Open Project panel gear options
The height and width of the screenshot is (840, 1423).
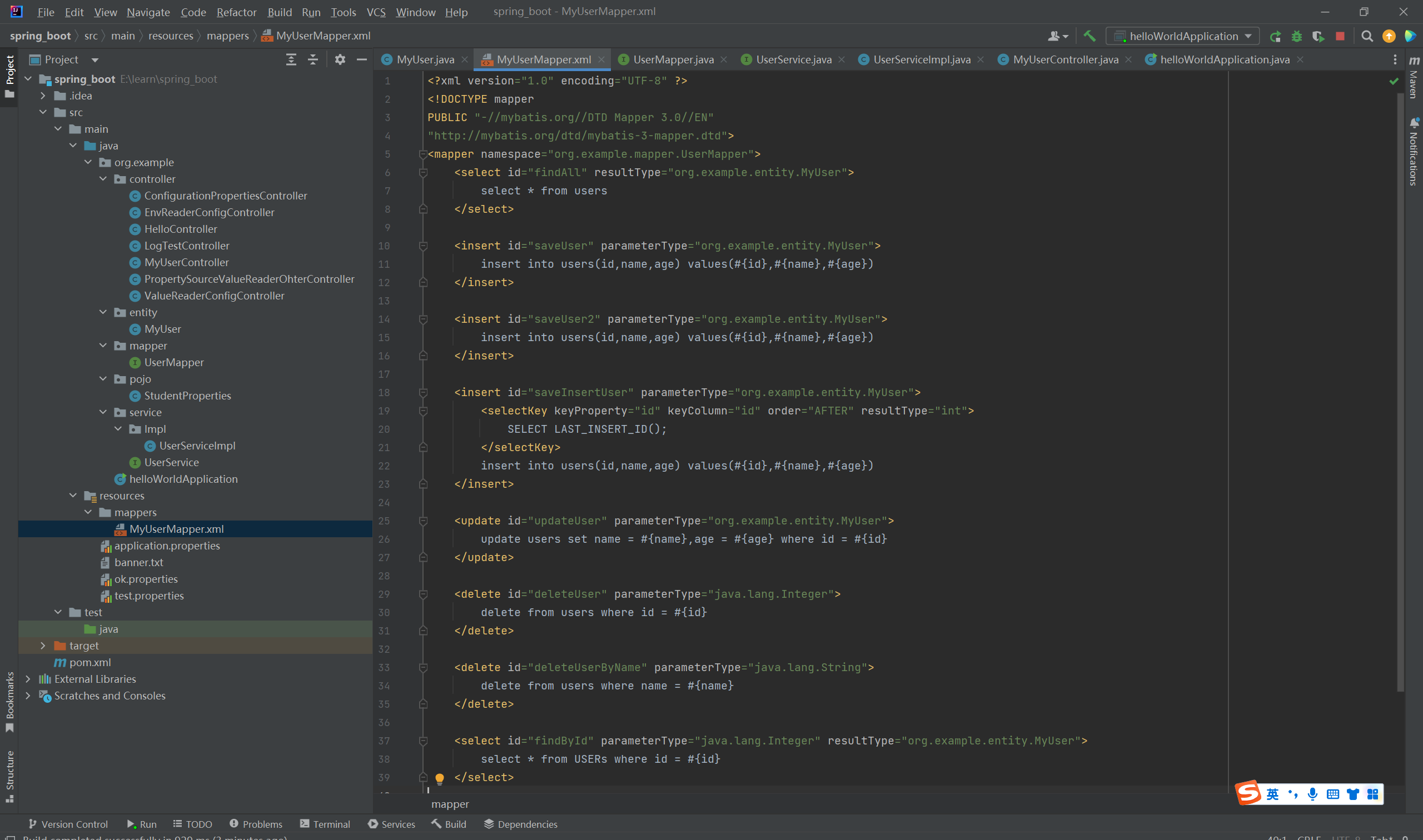click(340, 59)
